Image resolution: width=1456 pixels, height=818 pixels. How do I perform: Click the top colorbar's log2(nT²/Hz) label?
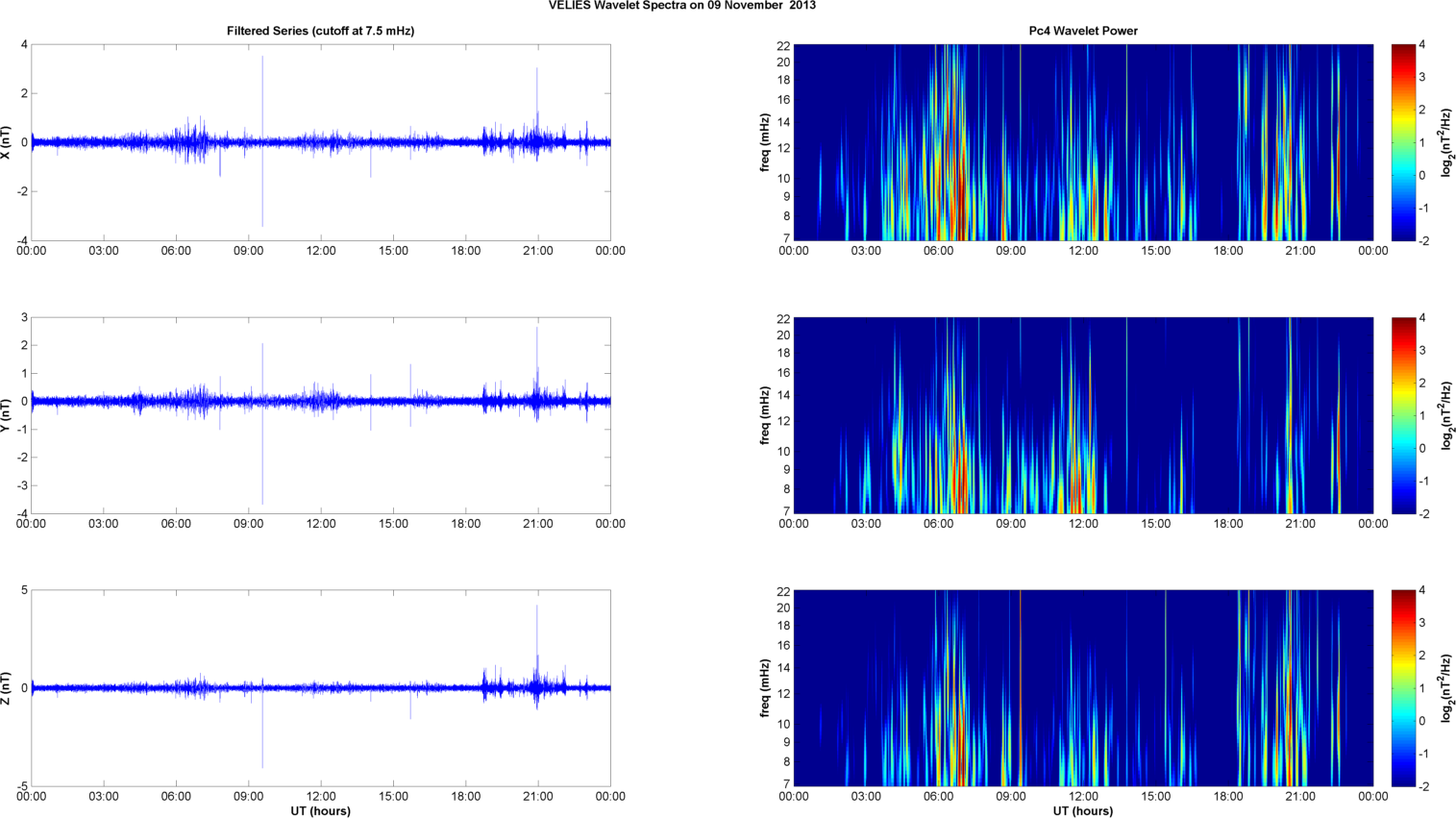point(1447,142)
